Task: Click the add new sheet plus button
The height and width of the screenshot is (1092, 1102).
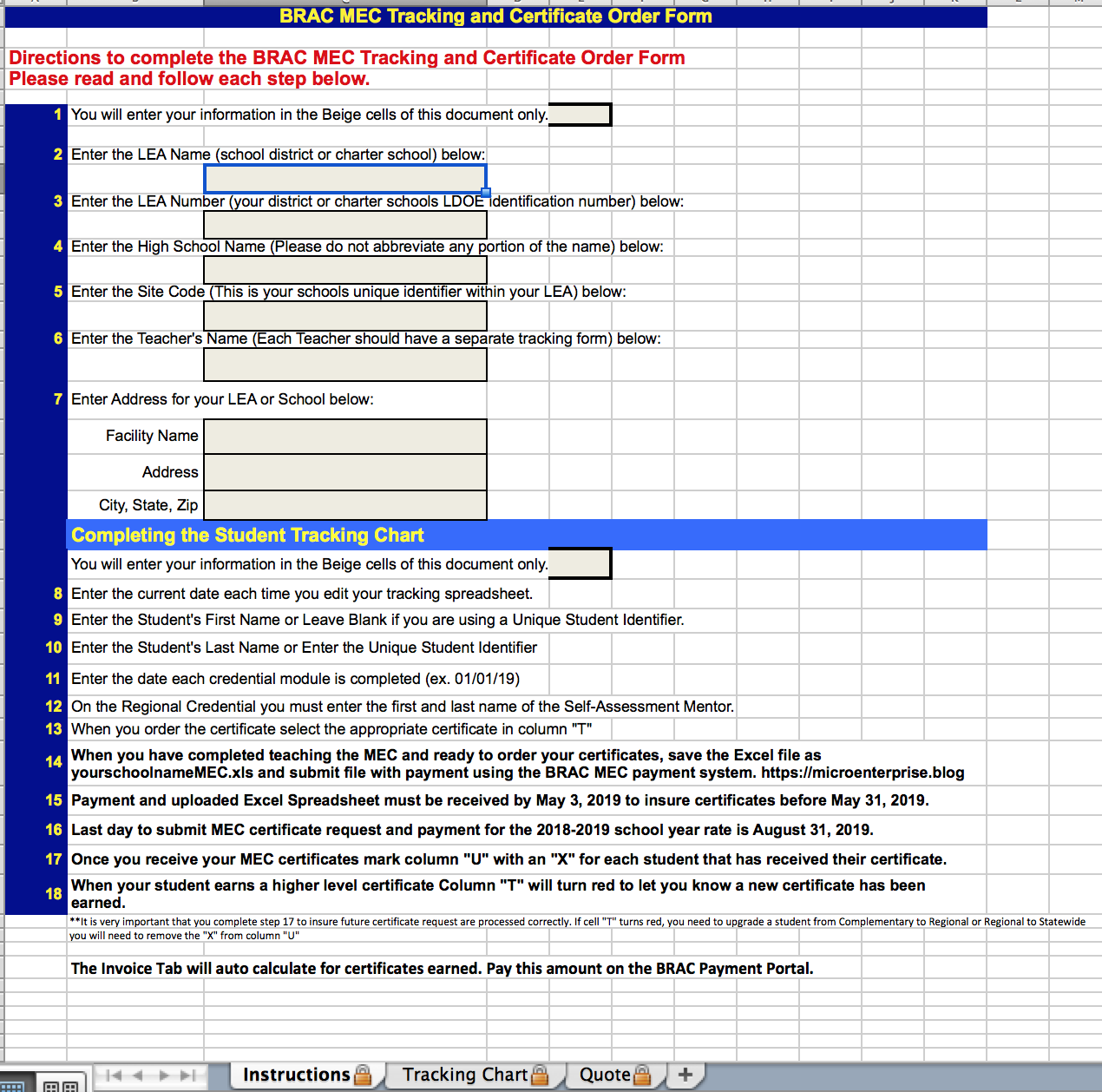Action: (685, 1075)
